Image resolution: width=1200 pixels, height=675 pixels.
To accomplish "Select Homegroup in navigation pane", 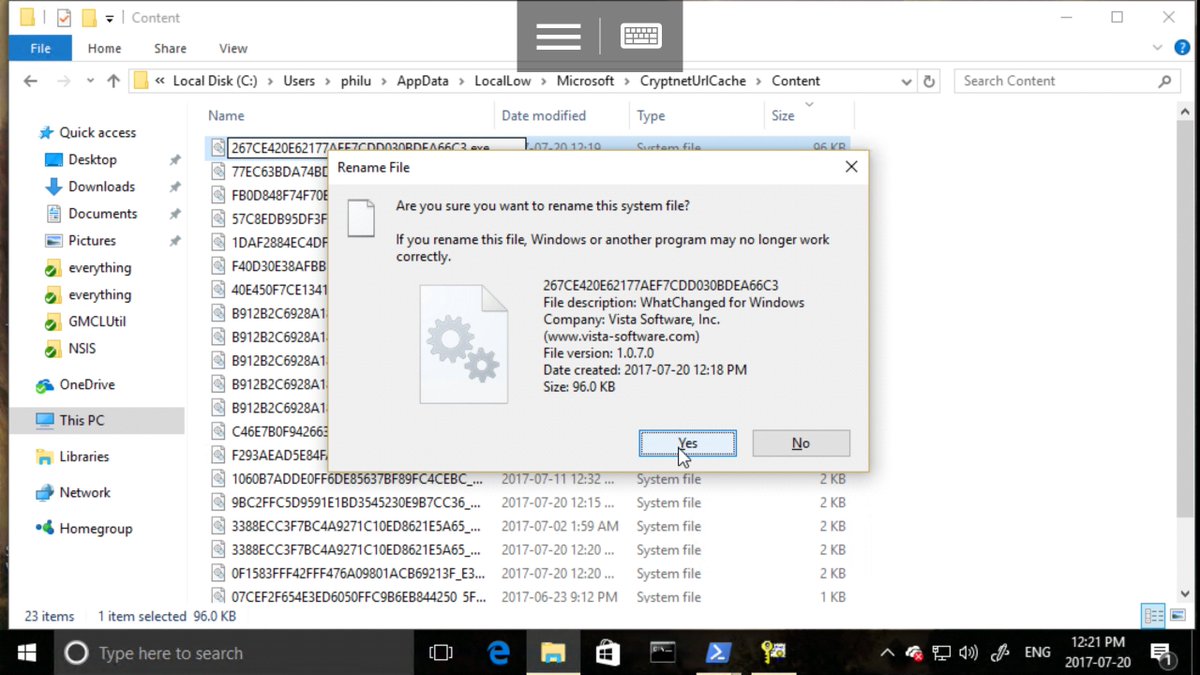I will [95, 528].
